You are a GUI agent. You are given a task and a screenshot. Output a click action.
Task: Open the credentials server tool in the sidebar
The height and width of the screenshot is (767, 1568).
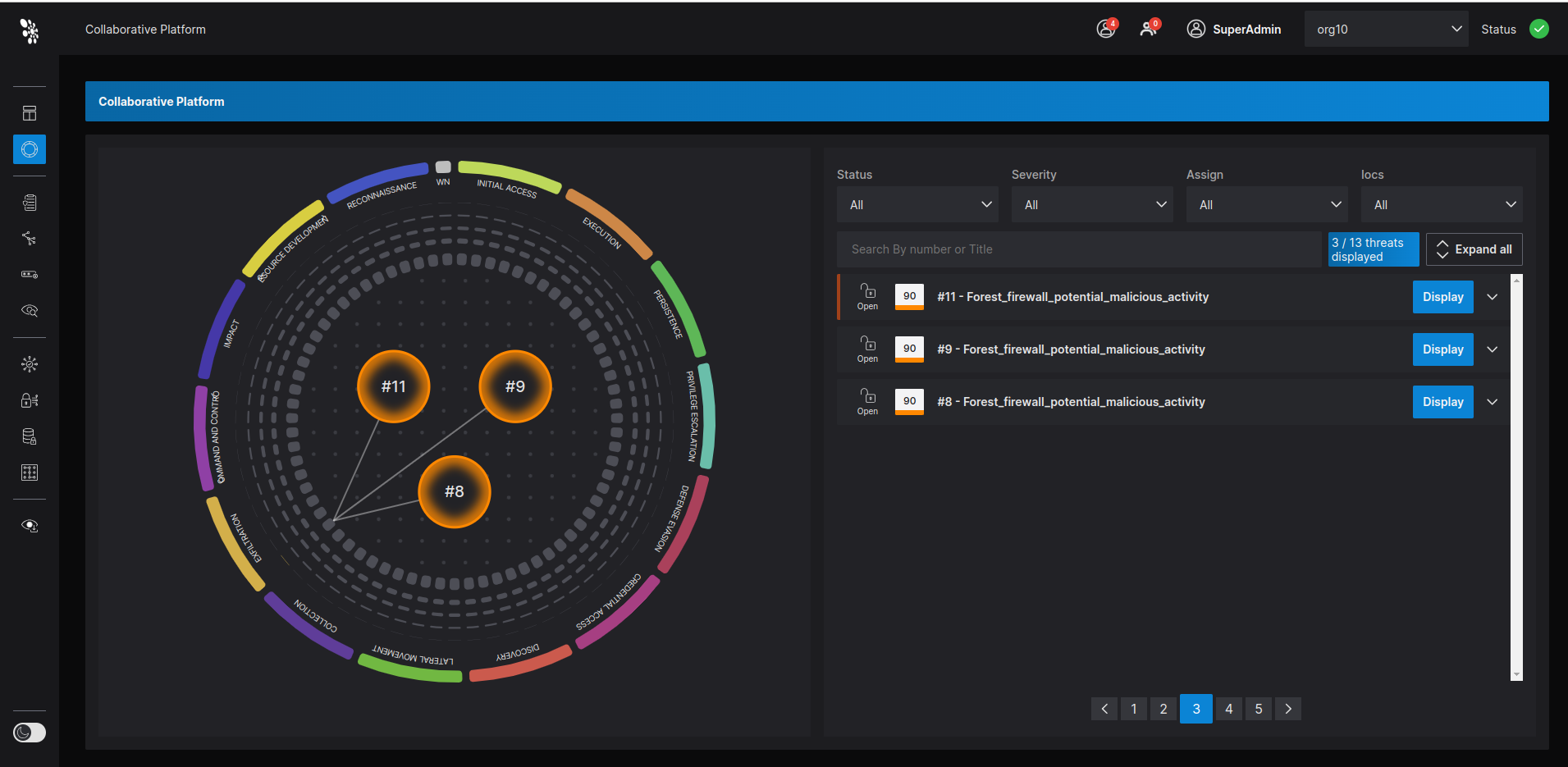pos(29,274)
